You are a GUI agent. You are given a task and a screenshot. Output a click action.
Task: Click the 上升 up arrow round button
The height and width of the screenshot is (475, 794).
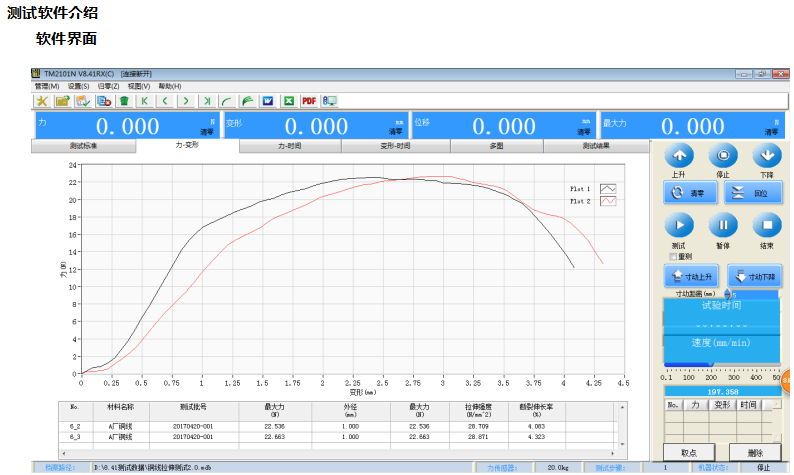pyautogui.click(x=679, y=156)
